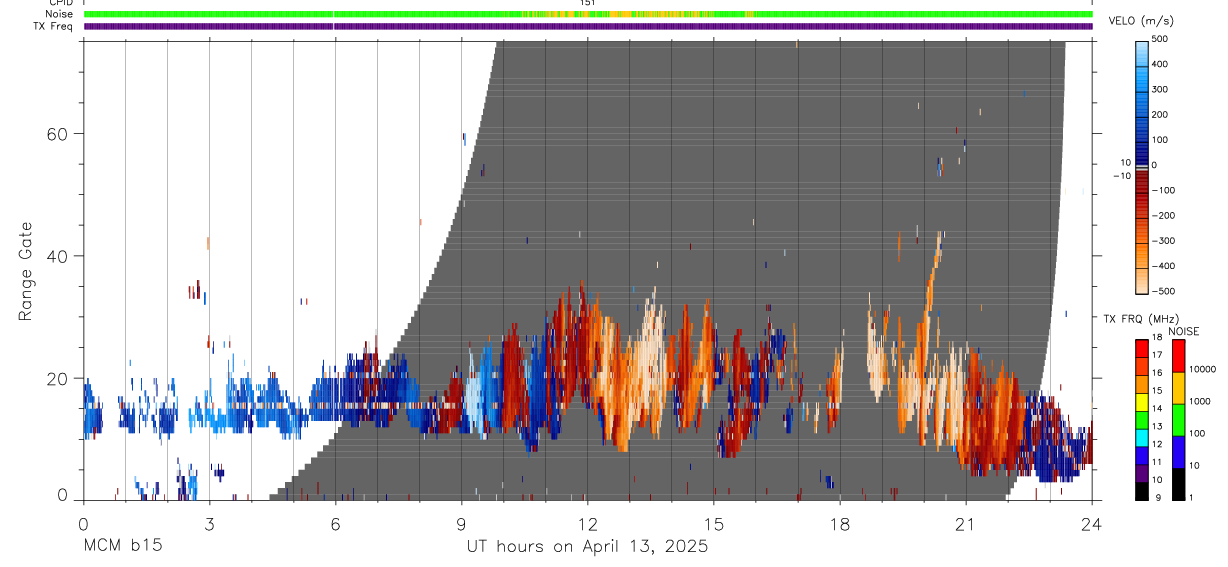Click the 6 tick on UT hours axis
Viewport: 1228px width, 567px height.
click(x=335, y=523)
